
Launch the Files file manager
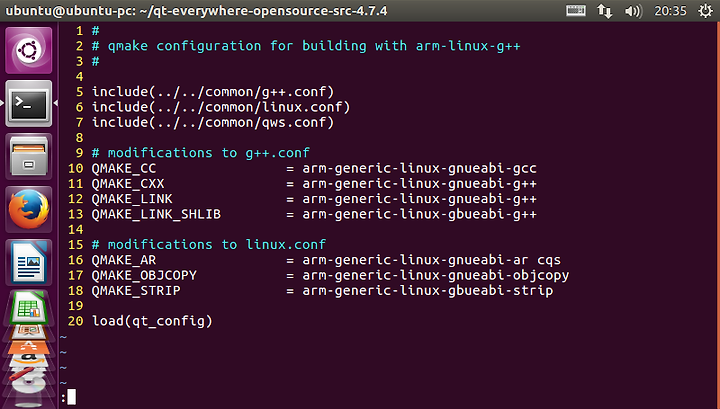pos(28,156)
